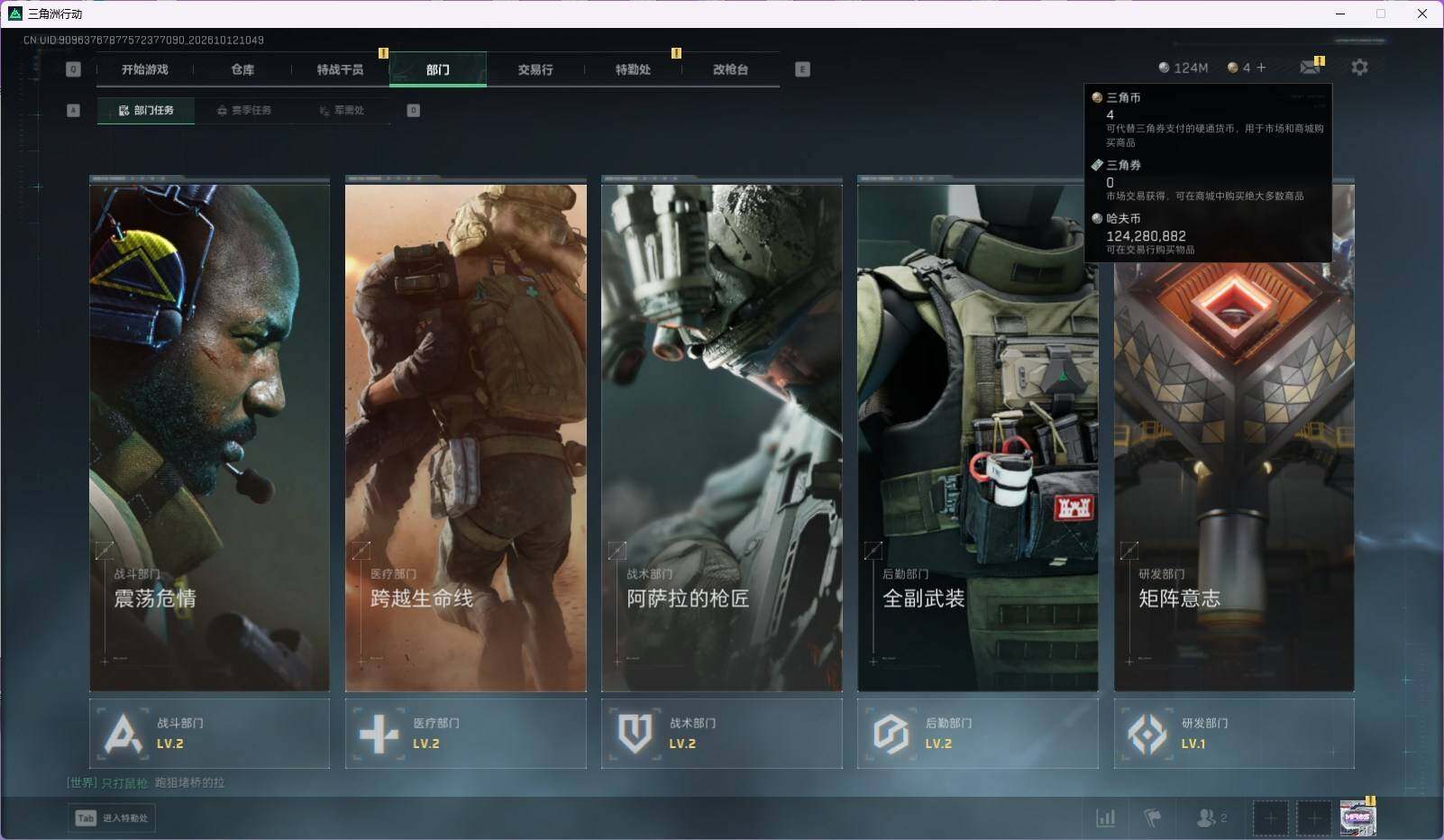Click the flag icon in the bottom bar
This screenshot has width=1444, height=840.
tap(1152, 818)
